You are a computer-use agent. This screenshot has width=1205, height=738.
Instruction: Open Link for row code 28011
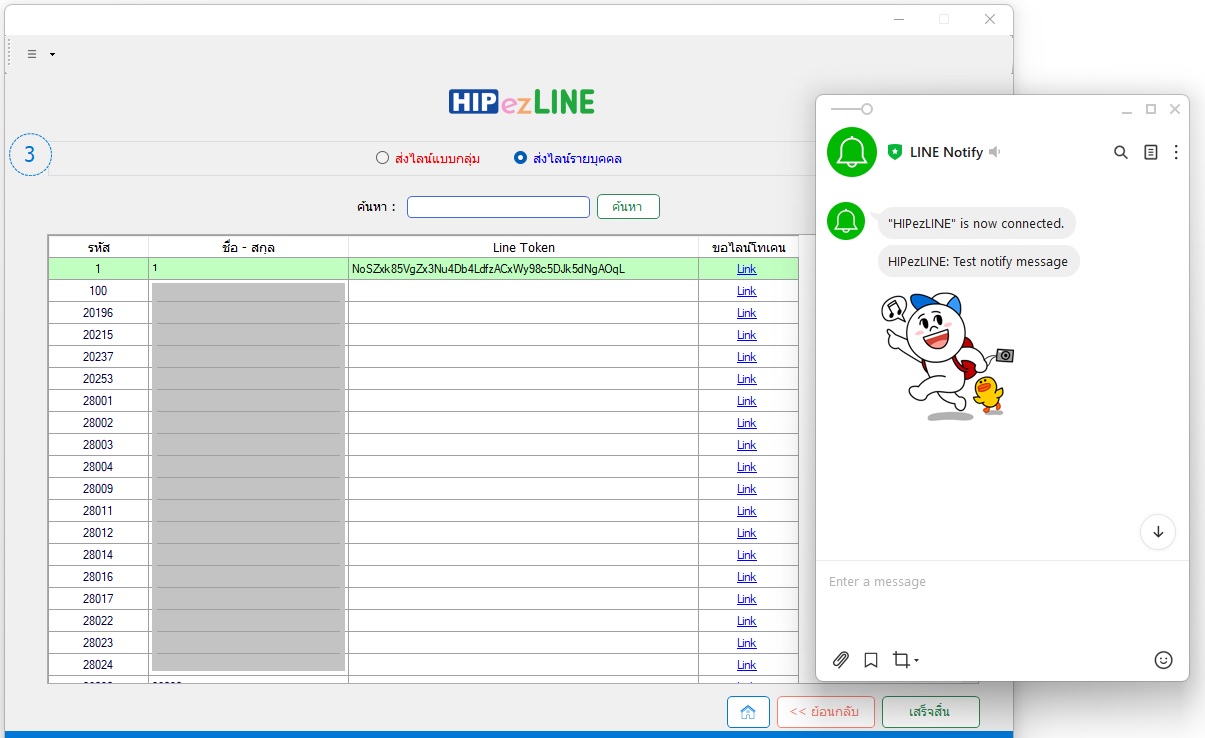[747, 511]
